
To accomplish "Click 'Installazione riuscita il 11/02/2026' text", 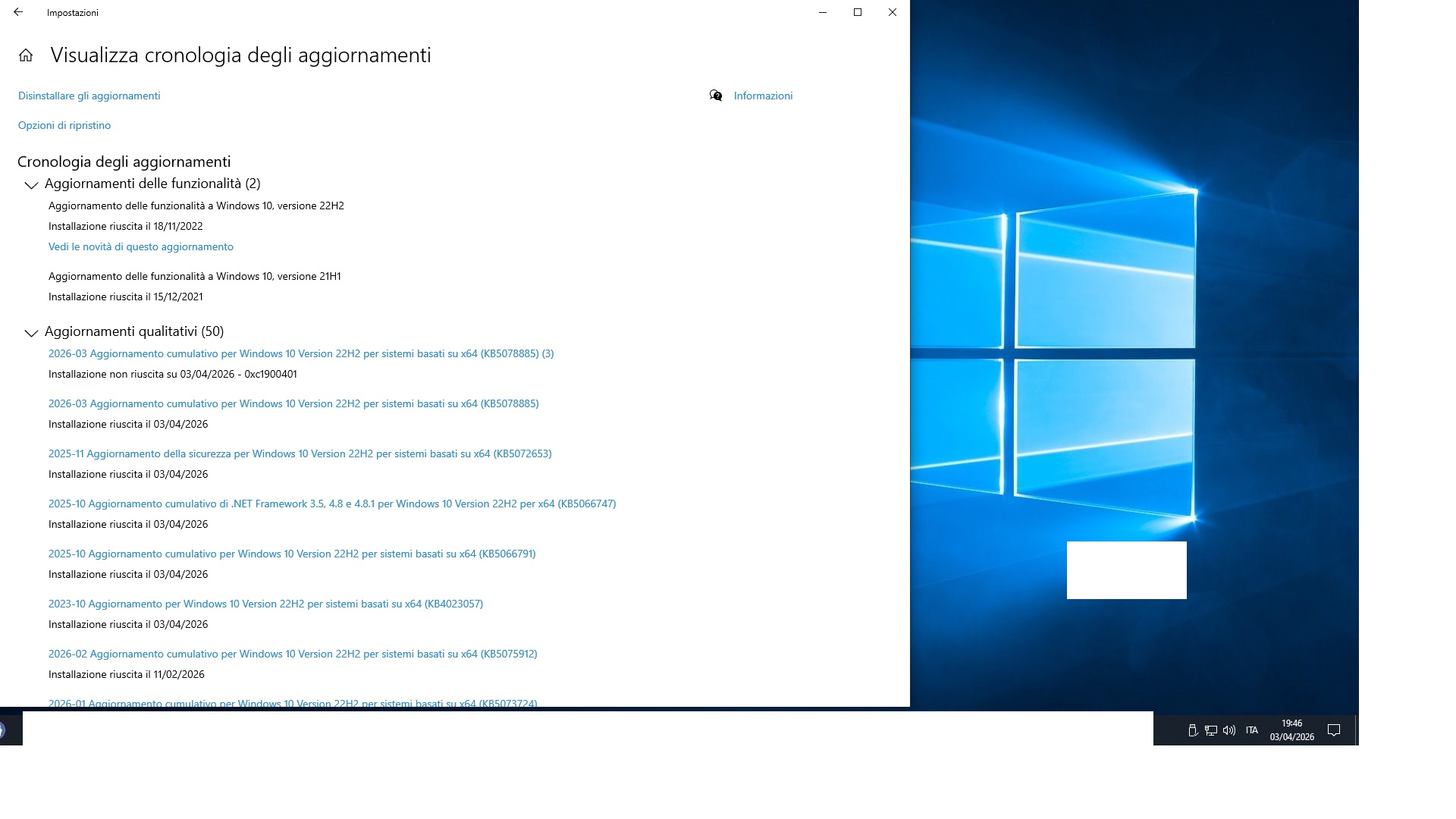I will click(x=127, y=674).
